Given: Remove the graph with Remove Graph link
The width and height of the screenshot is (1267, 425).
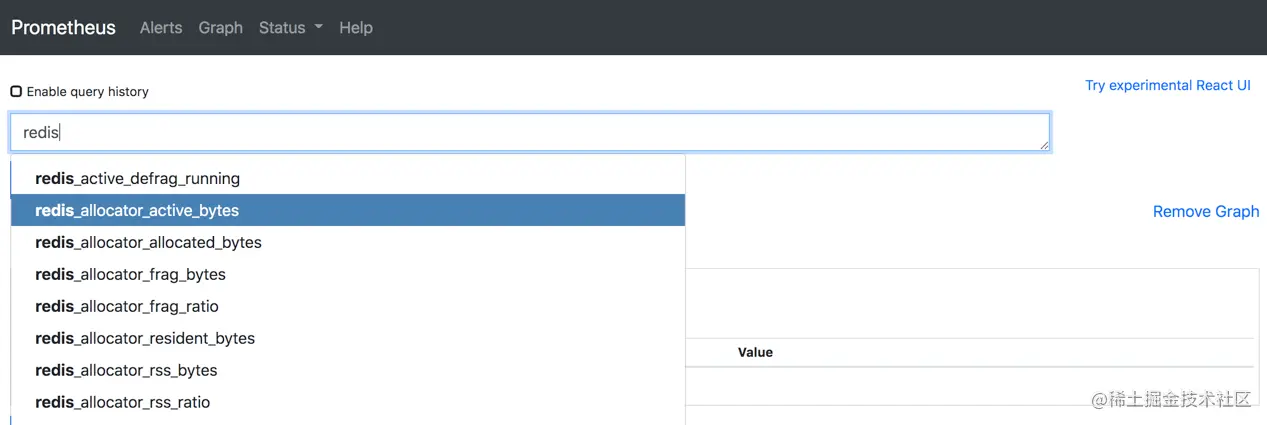Looking at the screenshot, I should tap(1206, 212).
